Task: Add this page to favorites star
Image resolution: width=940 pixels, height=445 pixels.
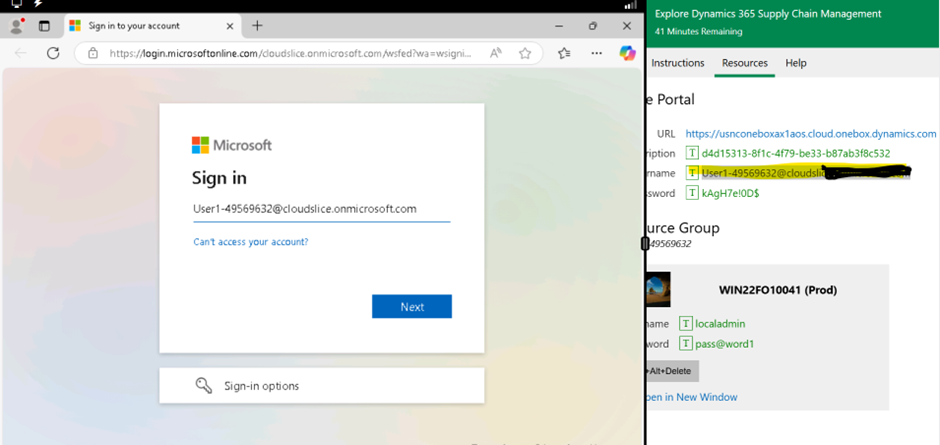Action: click(x=525, y=53)
